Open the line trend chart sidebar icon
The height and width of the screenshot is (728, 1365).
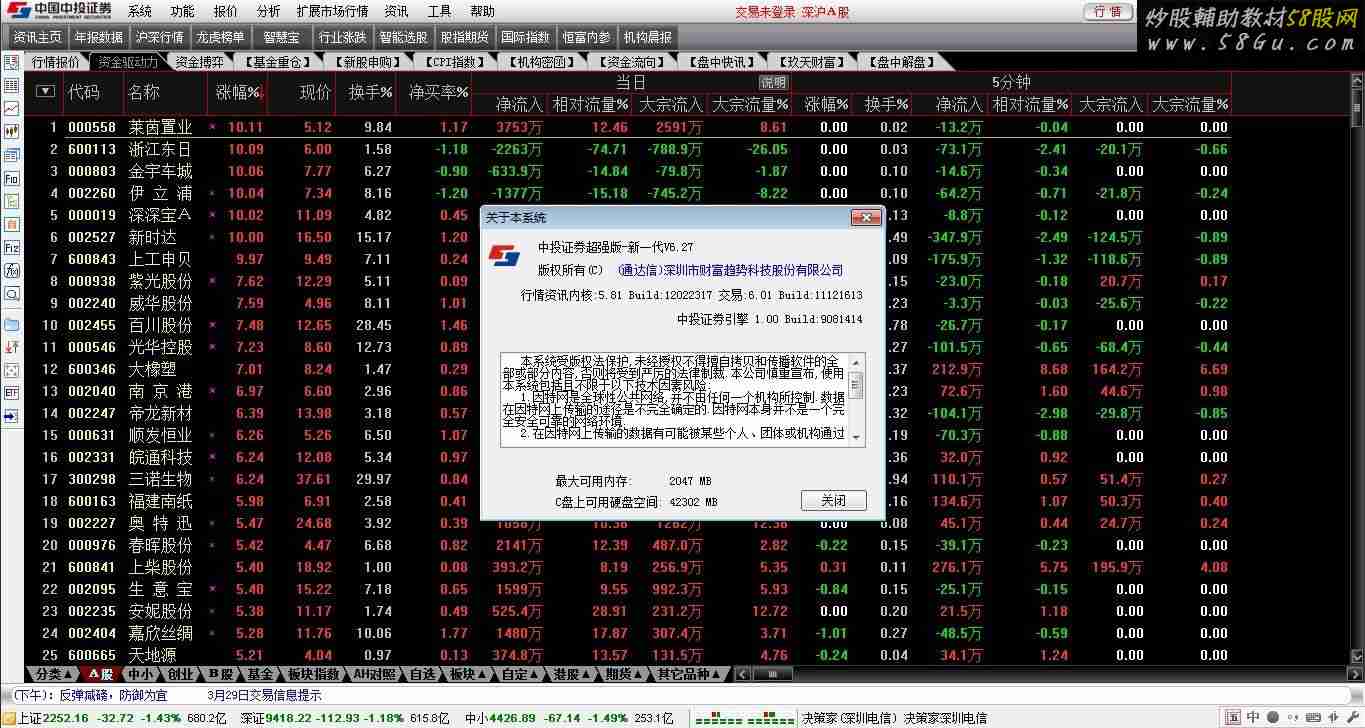coord(12,107)
